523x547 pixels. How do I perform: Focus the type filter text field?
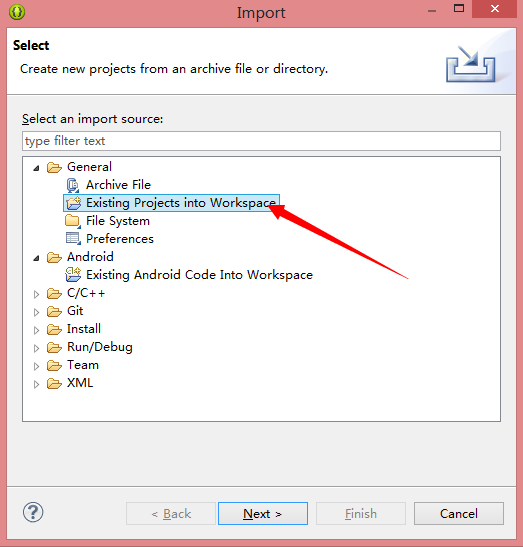(x=261, y=141)
